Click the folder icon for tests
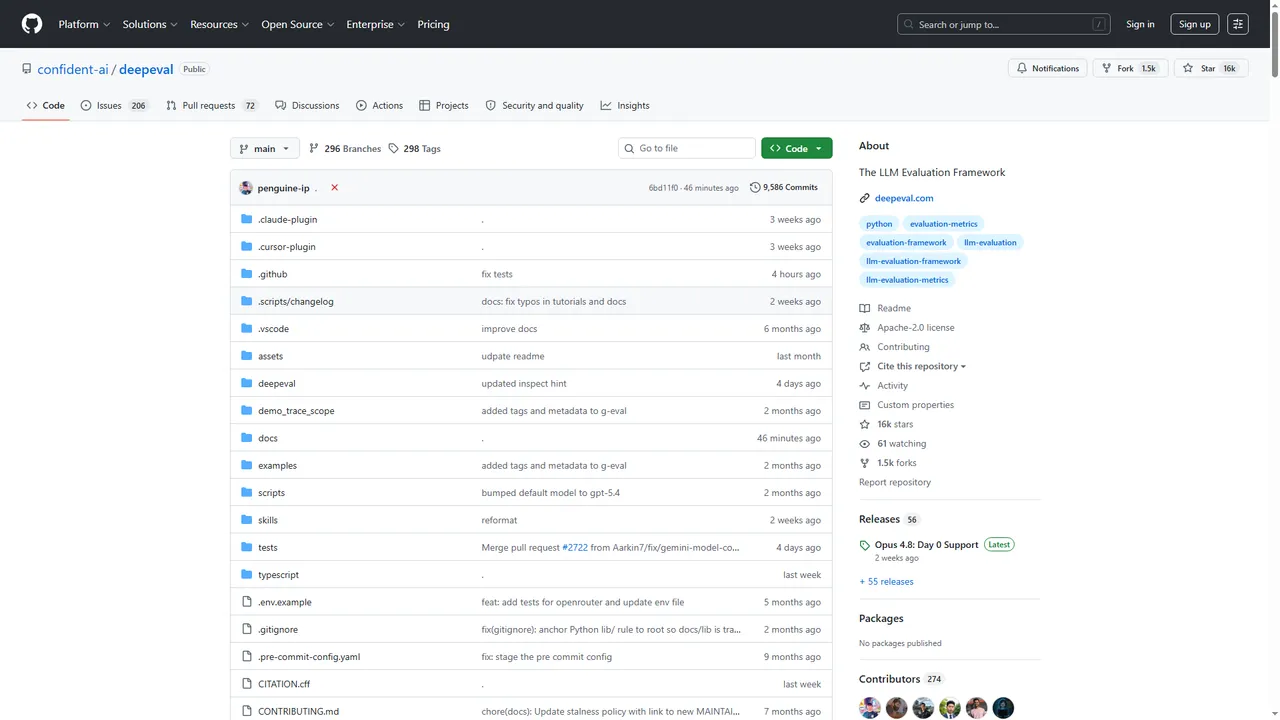This screenshot has height=720, width=1280. 247,547
